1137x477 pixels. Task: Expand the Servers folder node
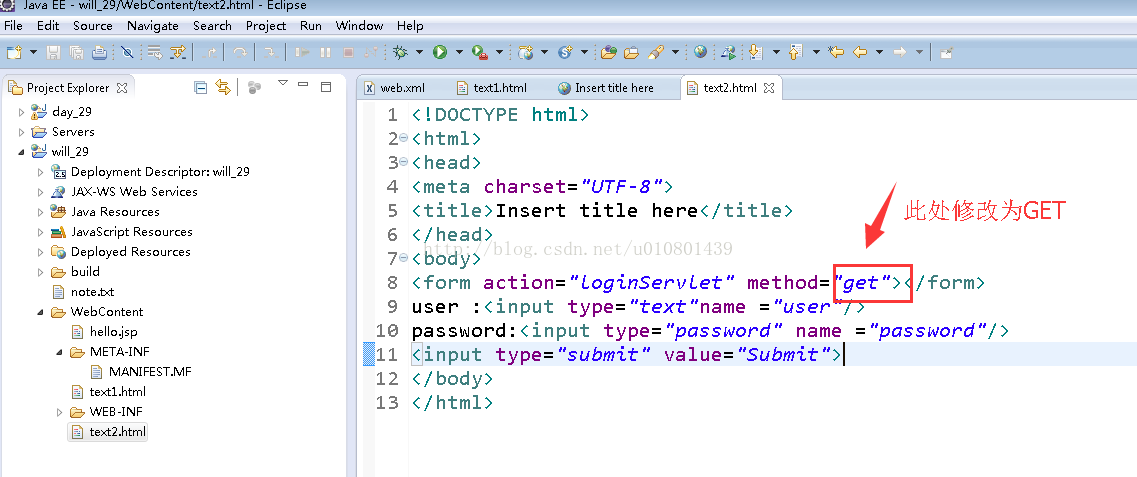tap(21, 132)
